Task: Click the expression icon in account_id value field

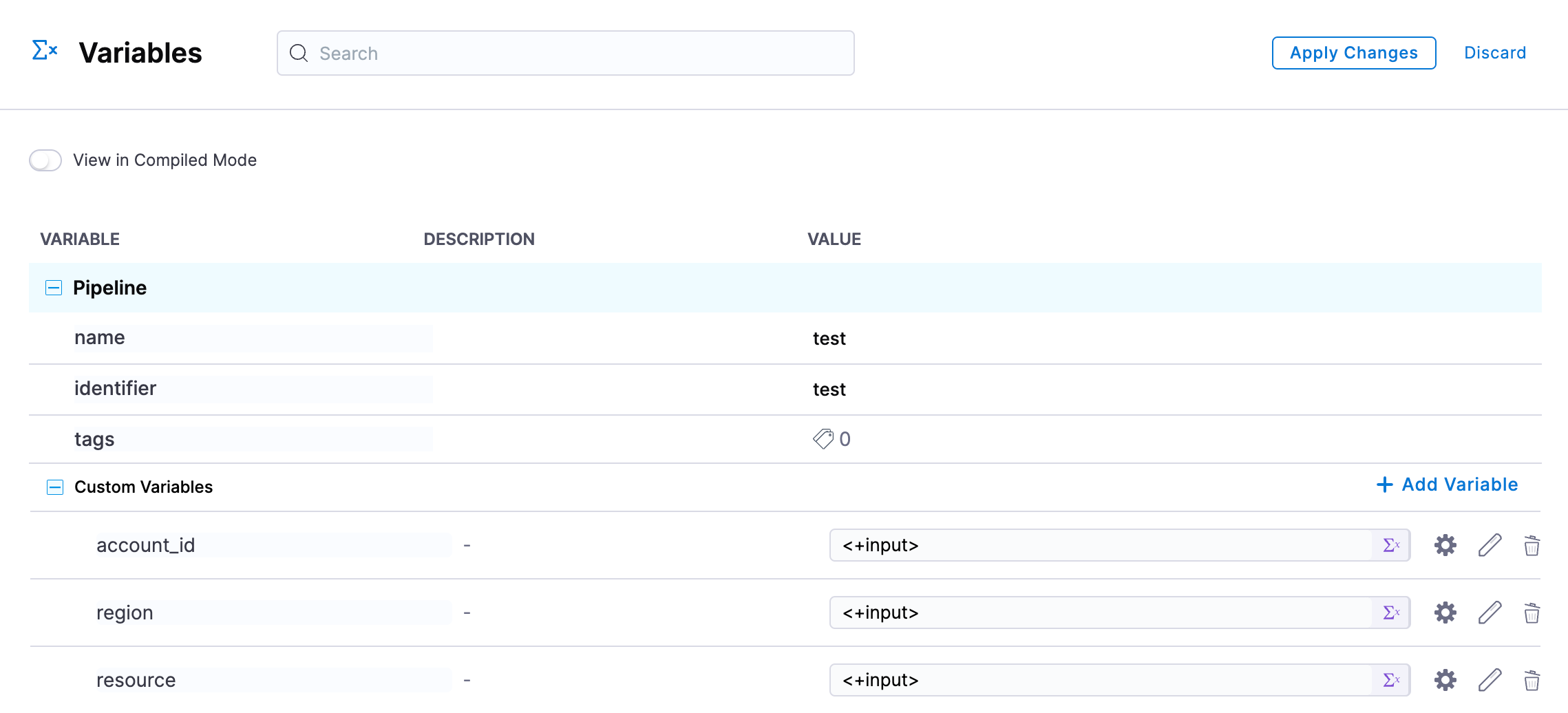Action: tap(1391, 545)
